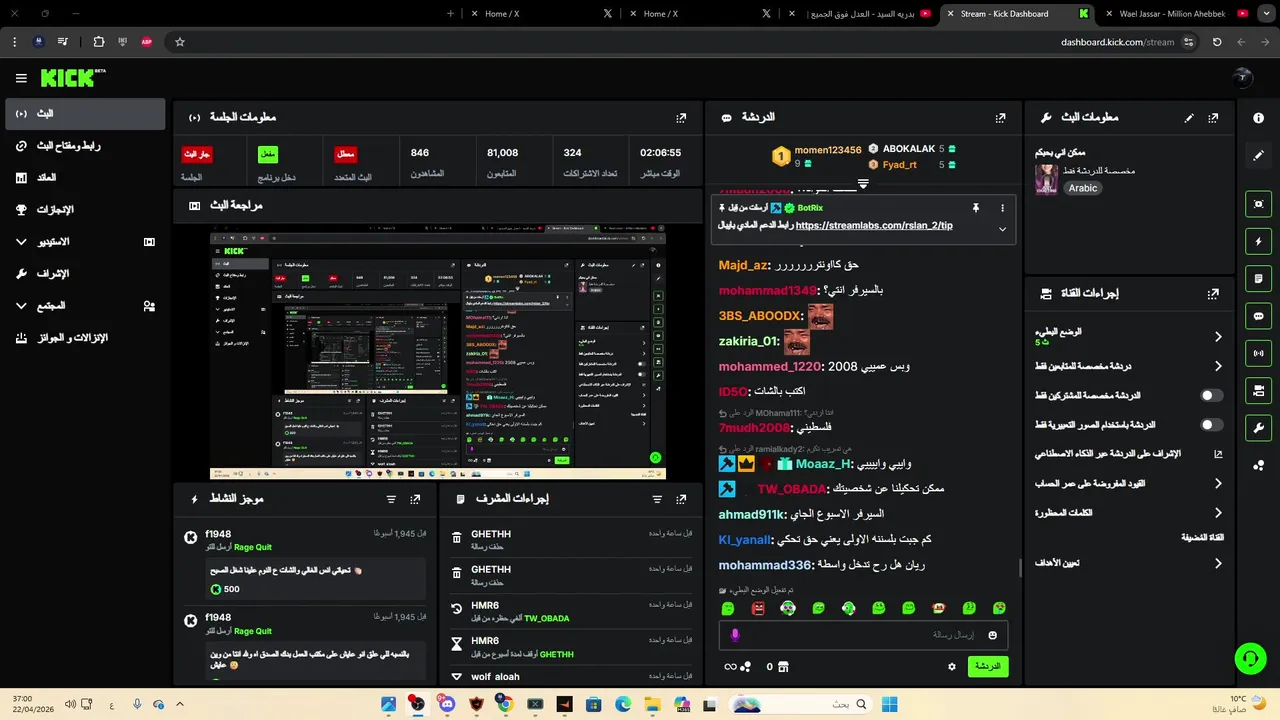Viewport: 1280px width, 720px height.
Task: Expand the pinned BotRix message chevron
Action: pos(1002,229)
